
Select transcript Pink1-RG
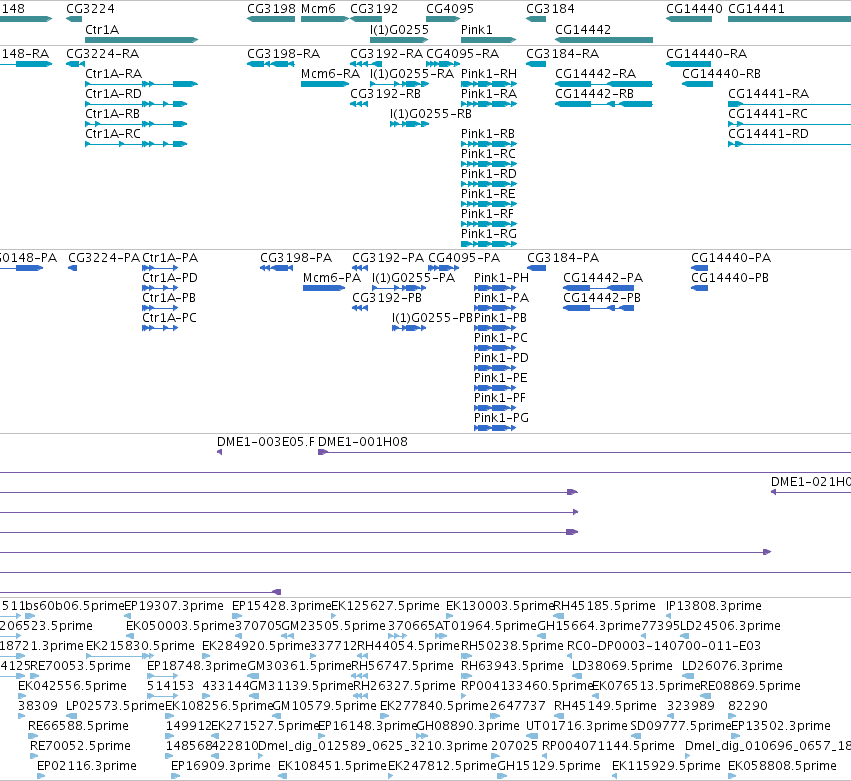coord(489,244)
